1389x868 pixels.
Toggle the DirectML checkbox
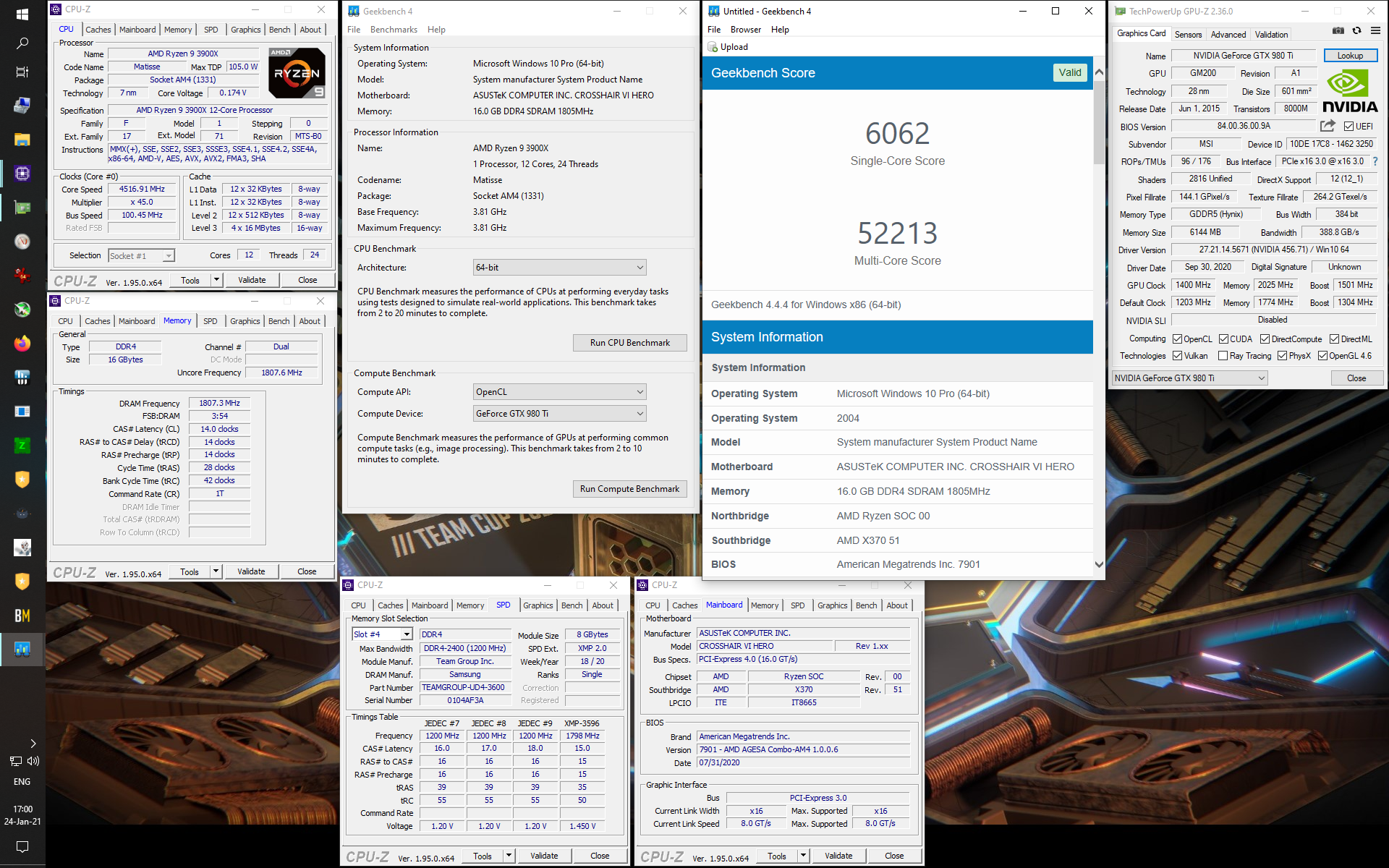(x=1334, y=339)
